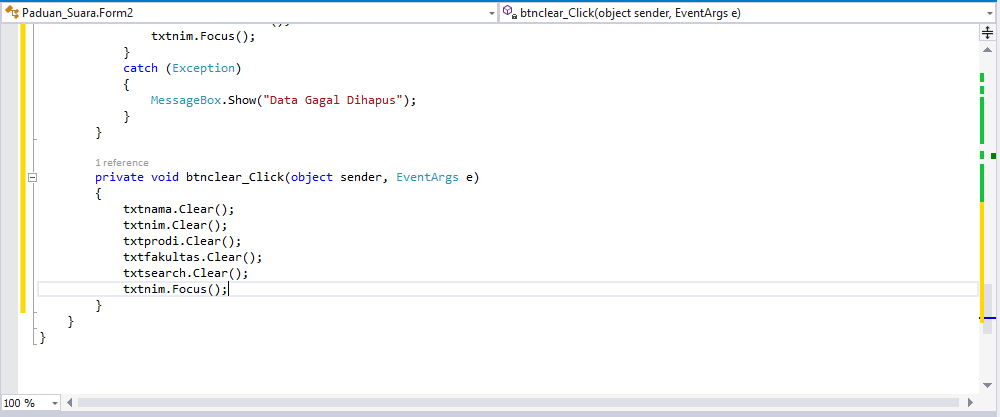Click the MessageBox class name

click(186, 100)
